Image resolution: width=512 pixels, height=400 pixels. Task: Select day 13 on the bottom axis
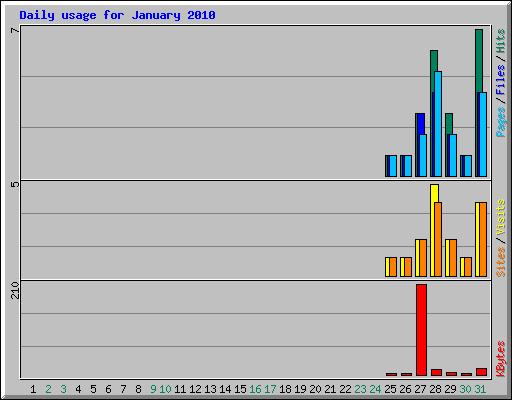(210, 389)
